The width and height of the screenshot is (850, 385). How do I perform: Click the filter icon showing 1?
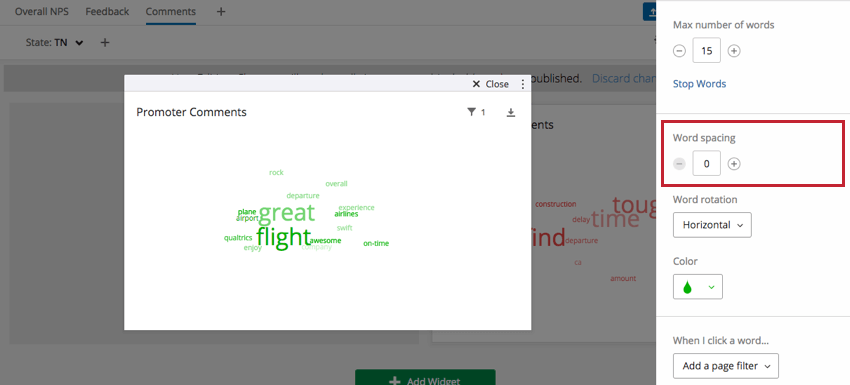[x=476, y=112]
